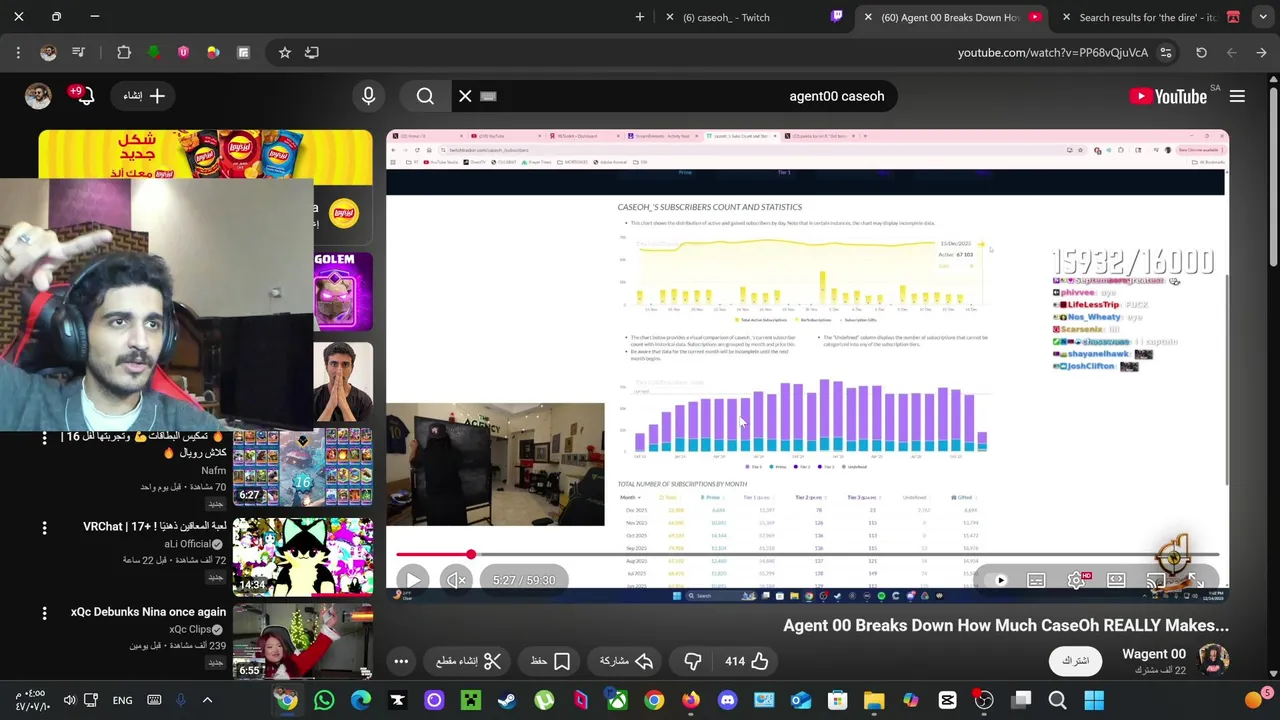
Task: Bookmark this page with the star
Action: 285,52
